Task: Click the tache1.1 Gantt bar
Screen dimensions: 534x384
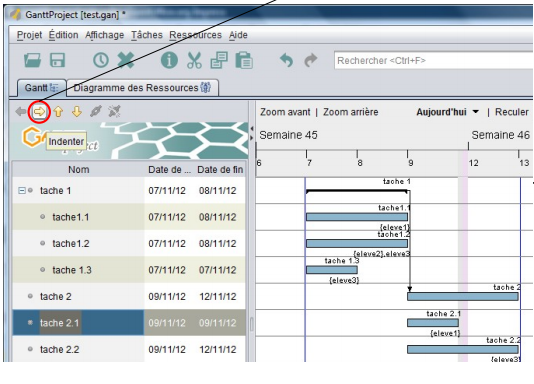Action: (357, 217)
